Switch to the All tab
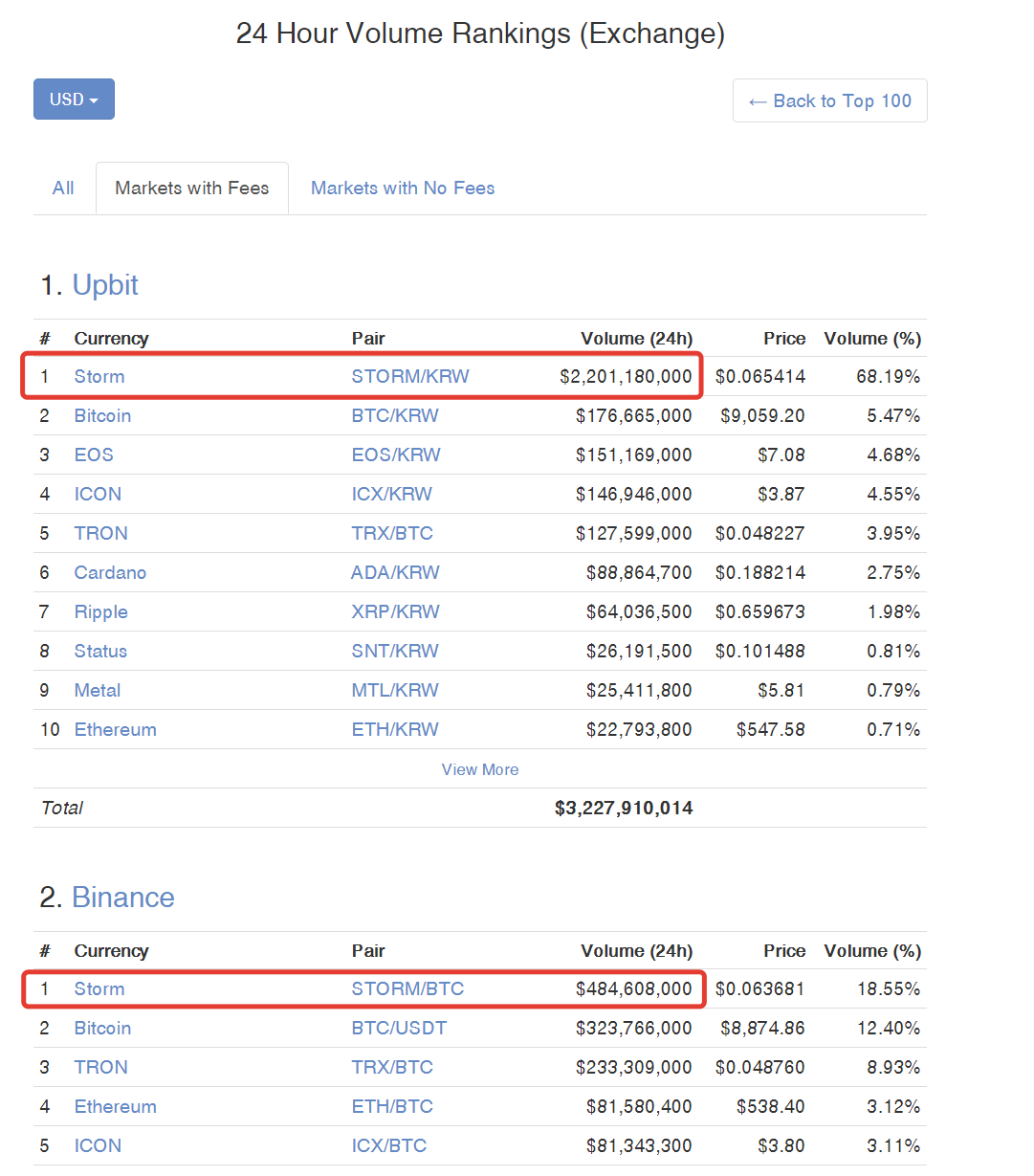The height and width of the screenshot is (1176, 1034). click(63, 189)
